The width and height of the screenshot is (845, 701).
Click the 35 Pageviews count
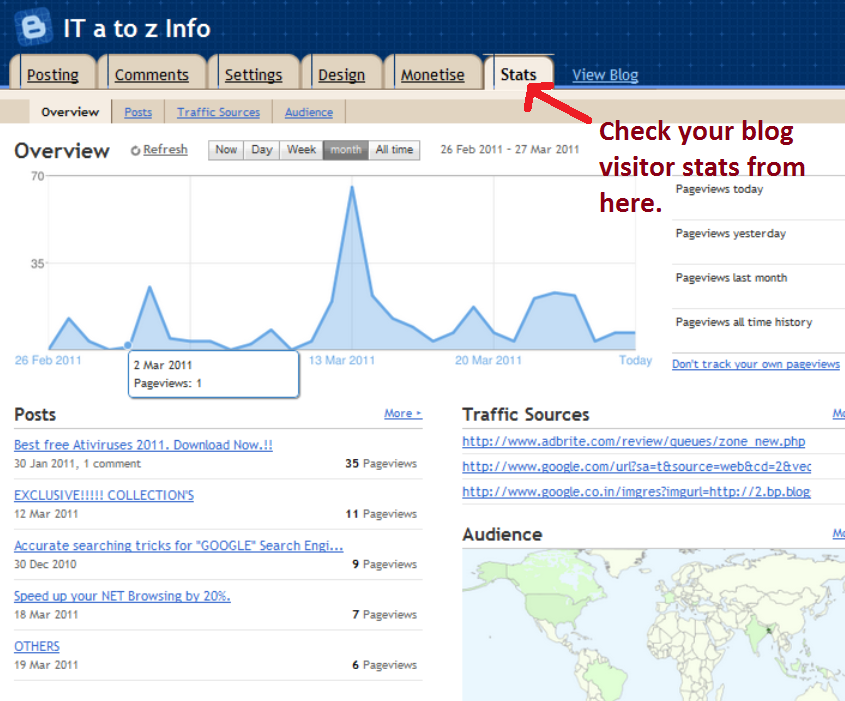coord(381,463)
